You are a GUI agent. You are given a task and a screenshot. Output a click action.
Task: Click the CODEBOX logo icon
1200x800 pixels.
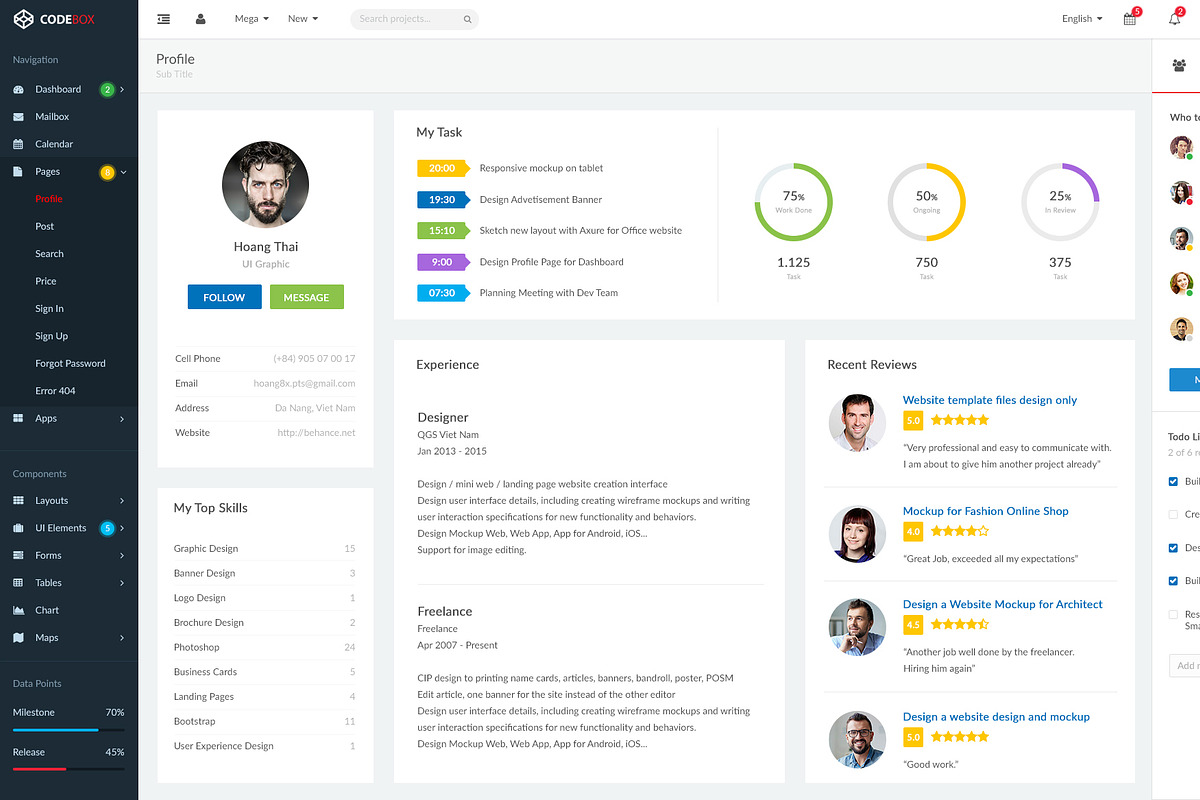24,18
